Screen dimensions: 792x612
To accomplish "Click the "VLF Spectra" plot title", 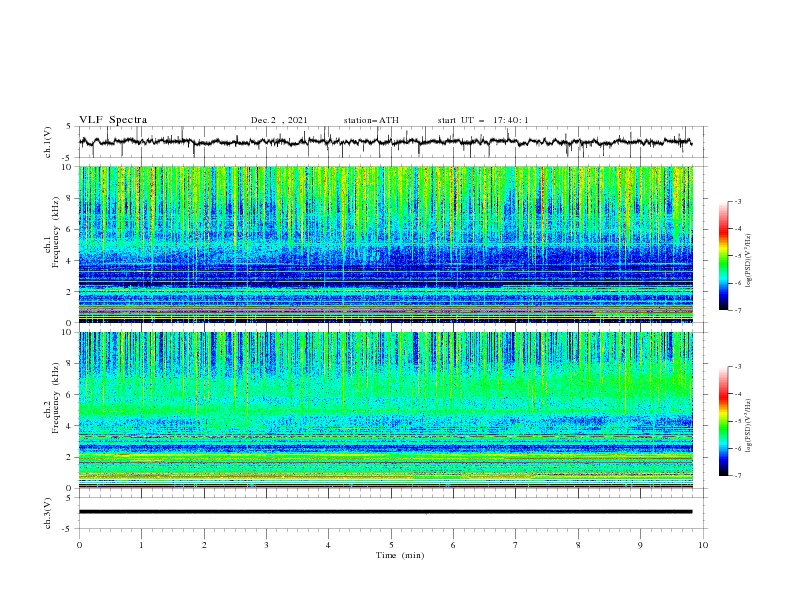I will [x=113, y=120].
